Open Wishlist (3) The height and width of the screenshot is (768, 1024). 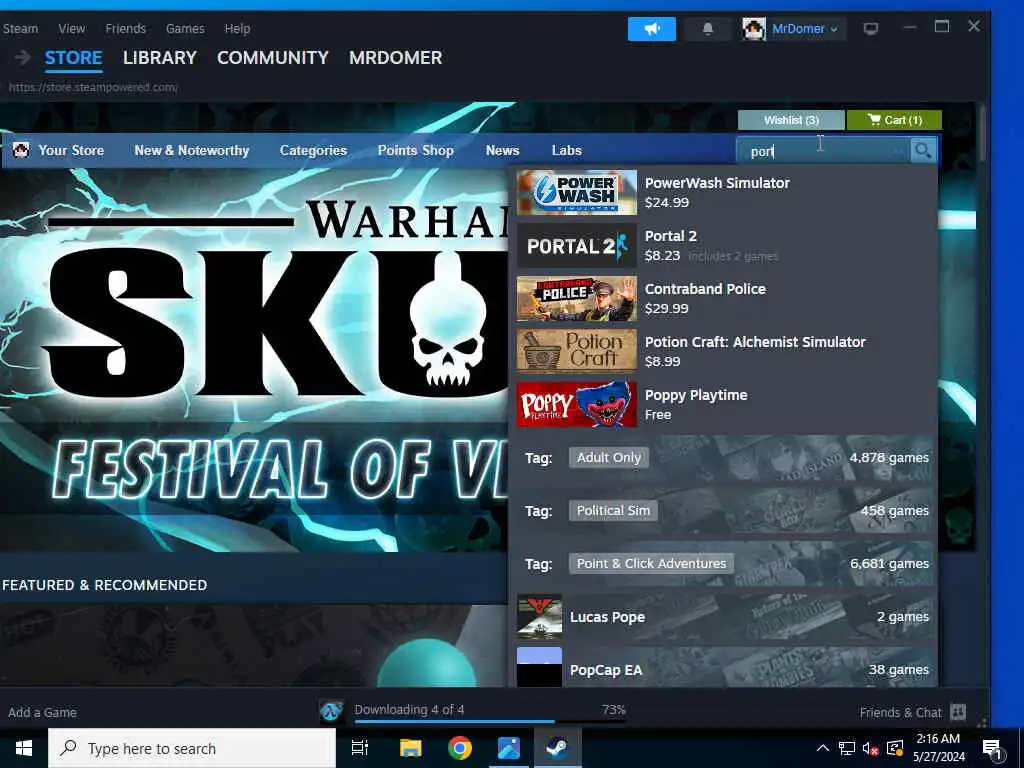pyautogui.click(x=791, y=120)
